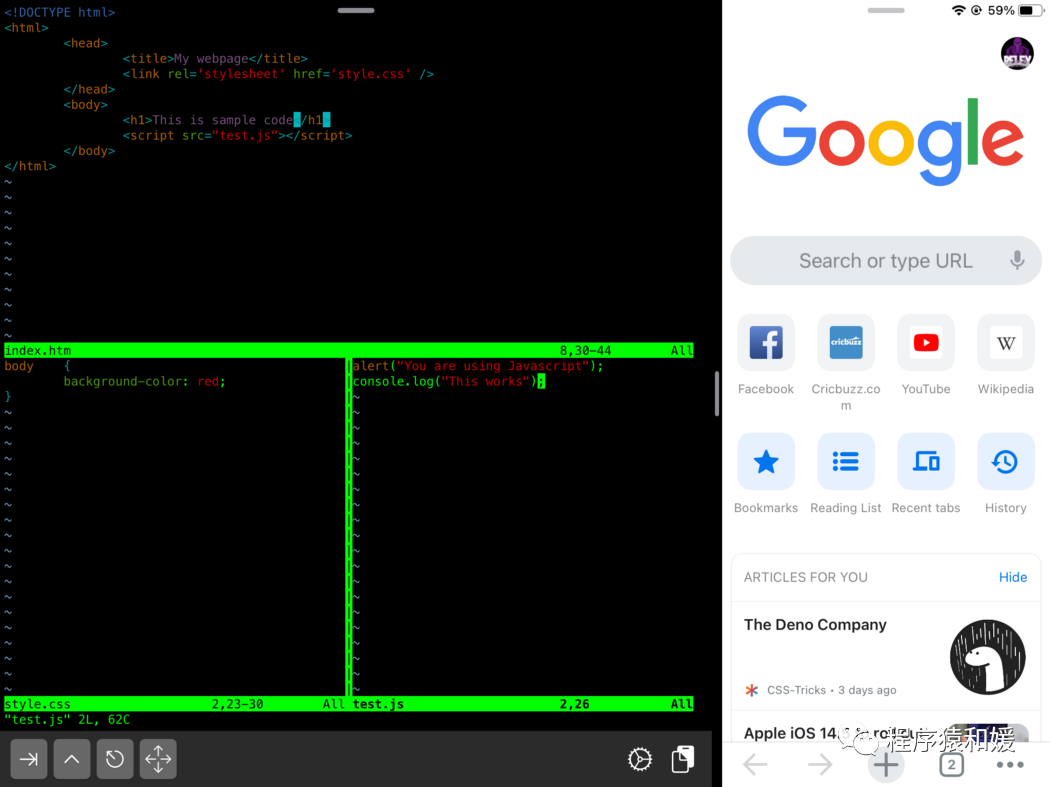
Task: Open terminal settings gear icon
Action: (640, 759)
